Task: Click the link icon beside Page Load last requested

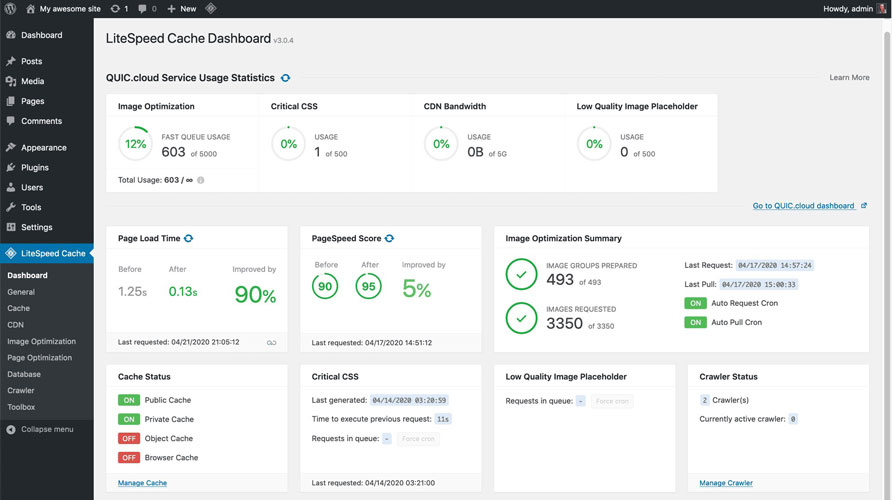Action: tap(271, 342)
